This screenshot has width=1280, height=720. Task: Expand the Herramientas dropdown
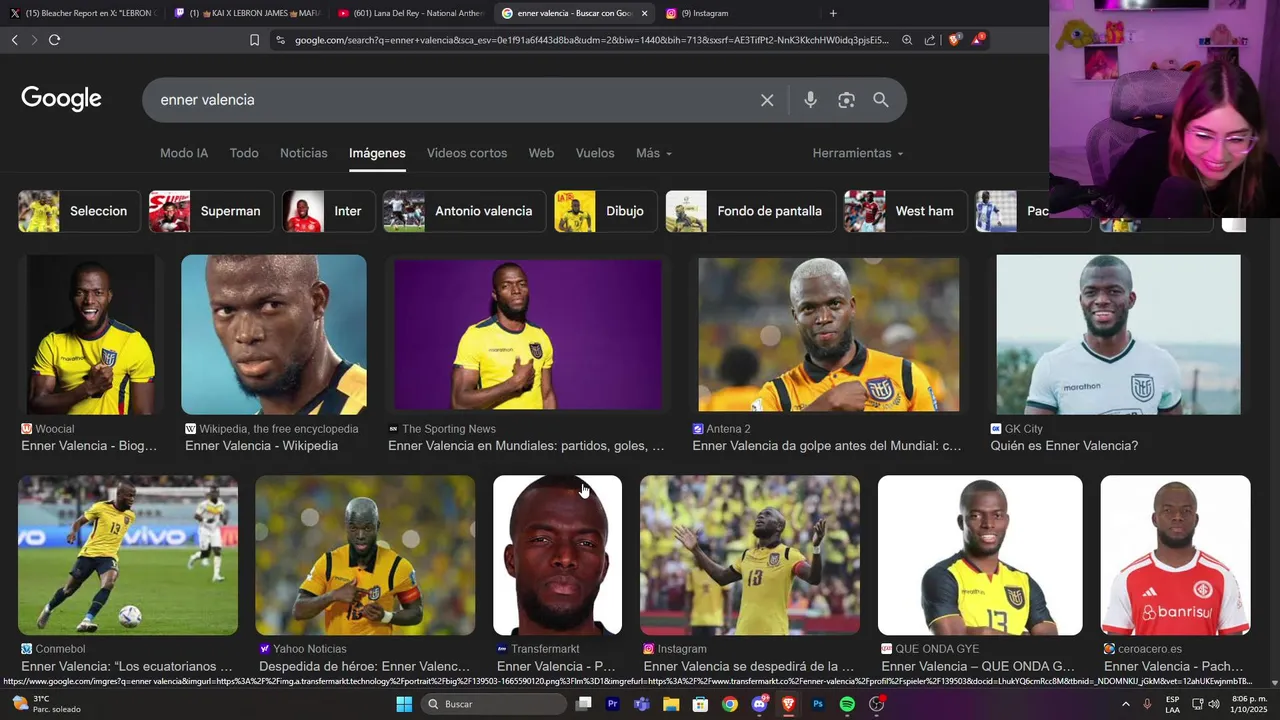(x=858, y=153)
